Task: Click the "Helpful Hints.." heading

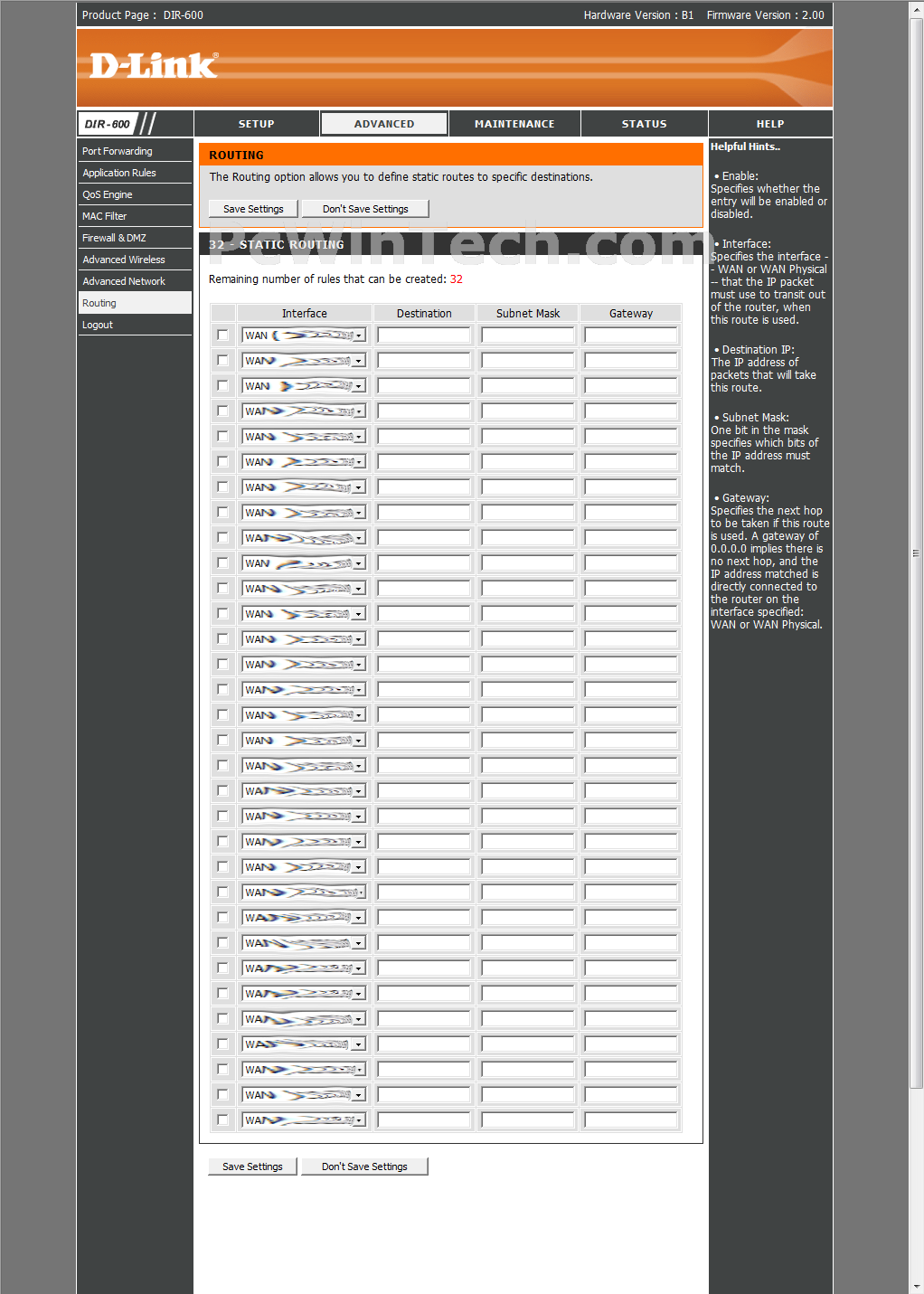Action: pos(745,146)
